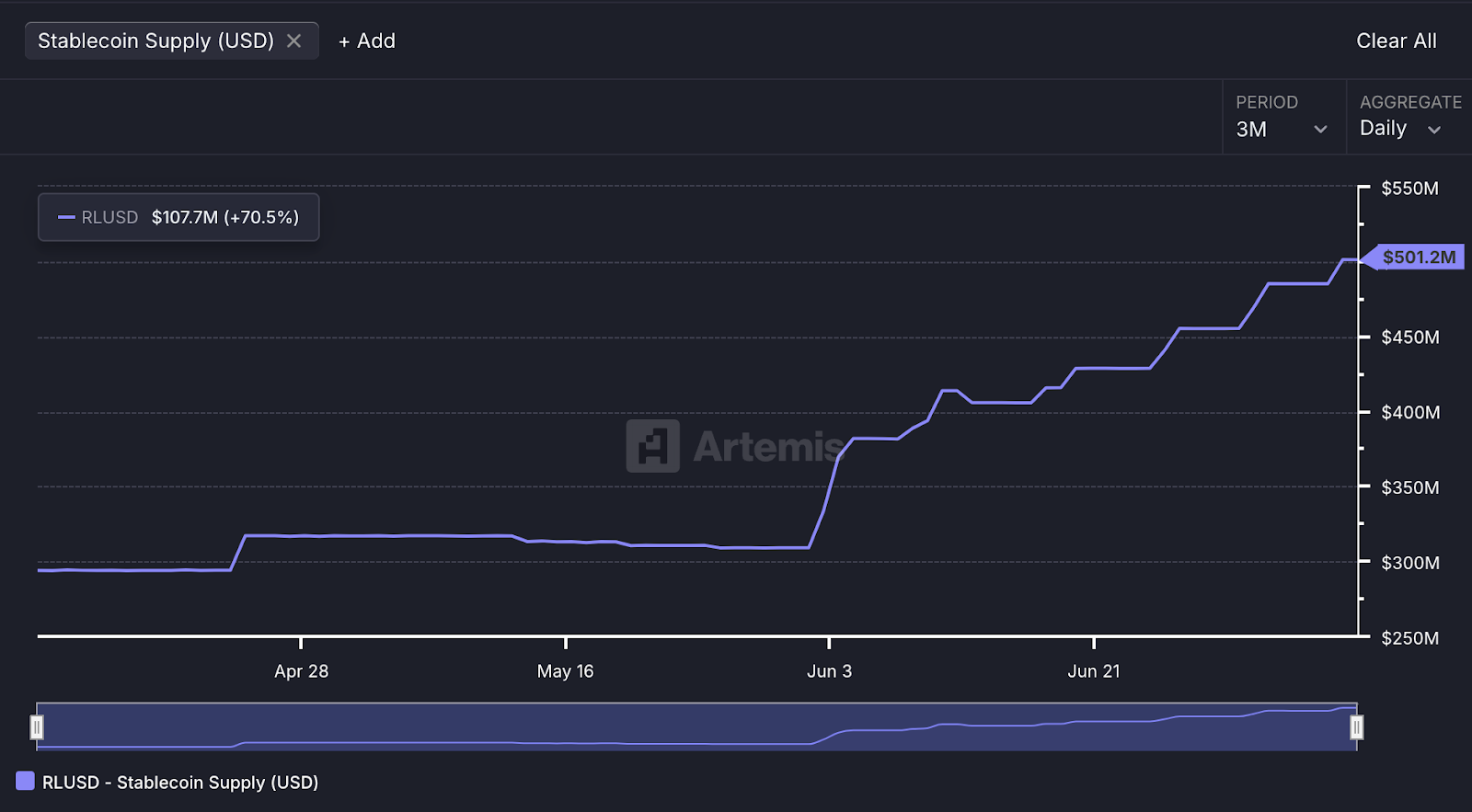Click the Apr 28 x-axis label
This screenshot has height=812, width=1472.
tap(301, 671)
